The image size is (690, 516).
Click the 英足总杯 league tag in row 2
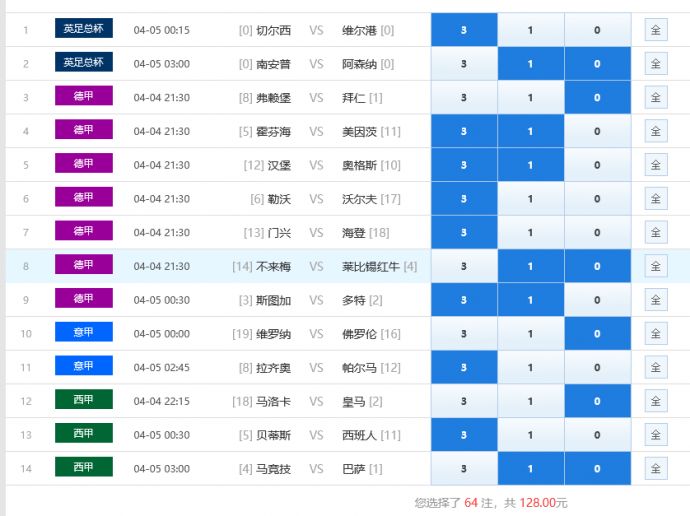tap(84, 63)
